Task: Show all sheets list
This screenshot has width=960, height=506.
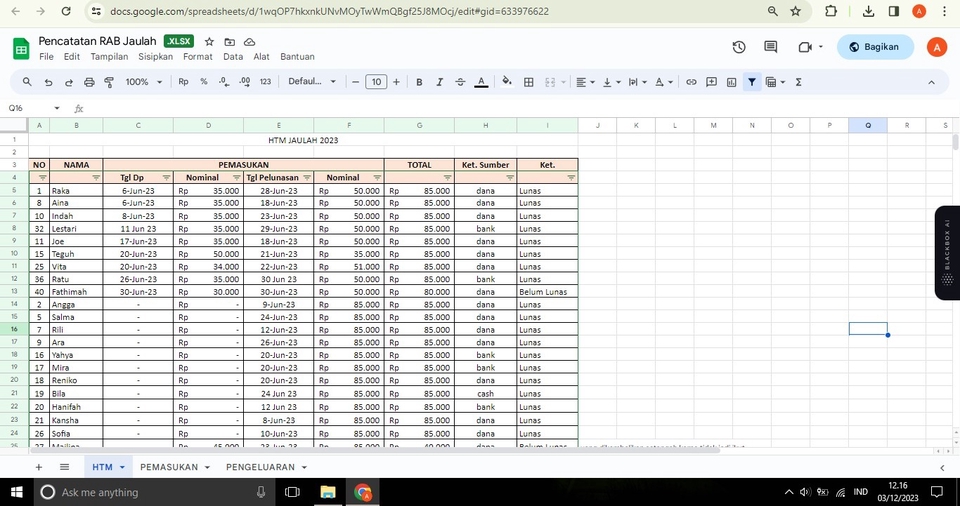Action: point(64,467)
